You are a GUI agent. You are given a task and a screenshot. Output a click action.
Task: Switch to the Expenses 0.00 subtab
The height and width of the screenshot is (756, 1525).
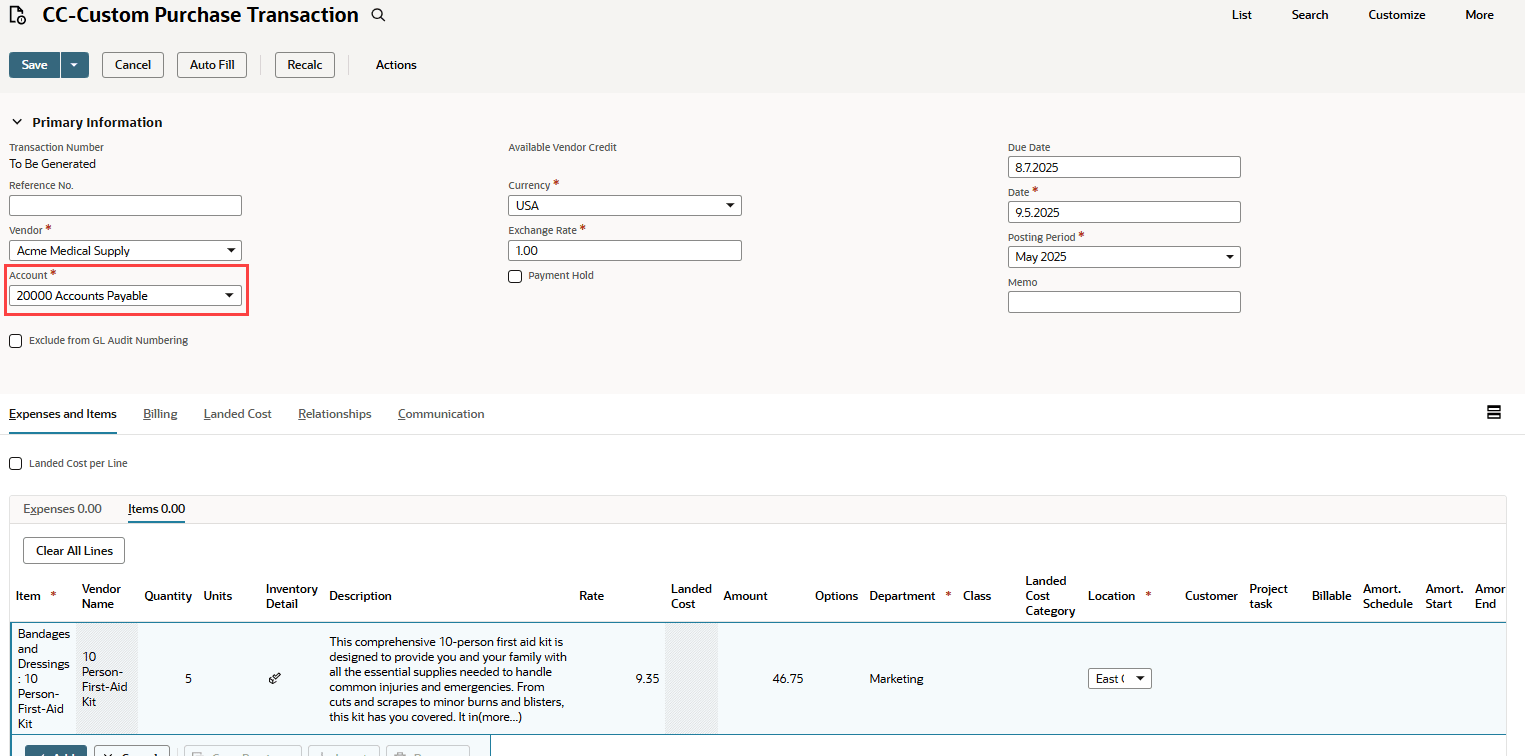(62, 509)
